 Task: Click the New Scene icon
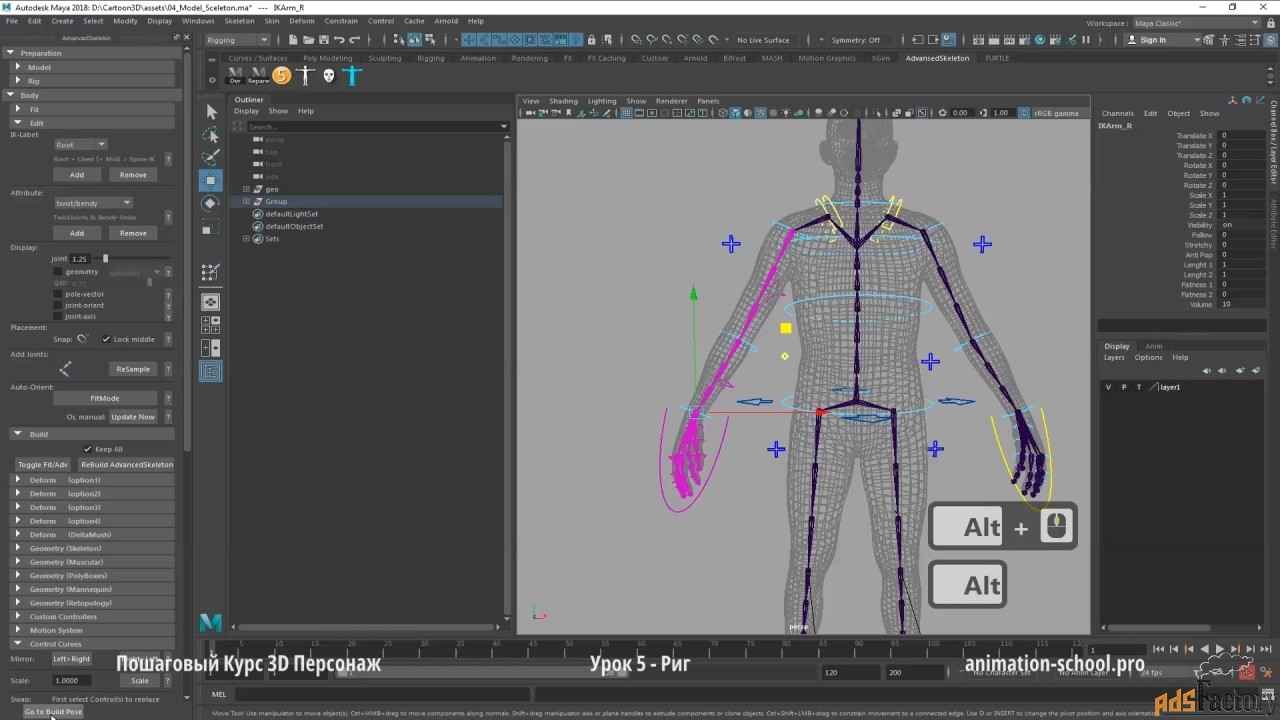coord(293,40)
